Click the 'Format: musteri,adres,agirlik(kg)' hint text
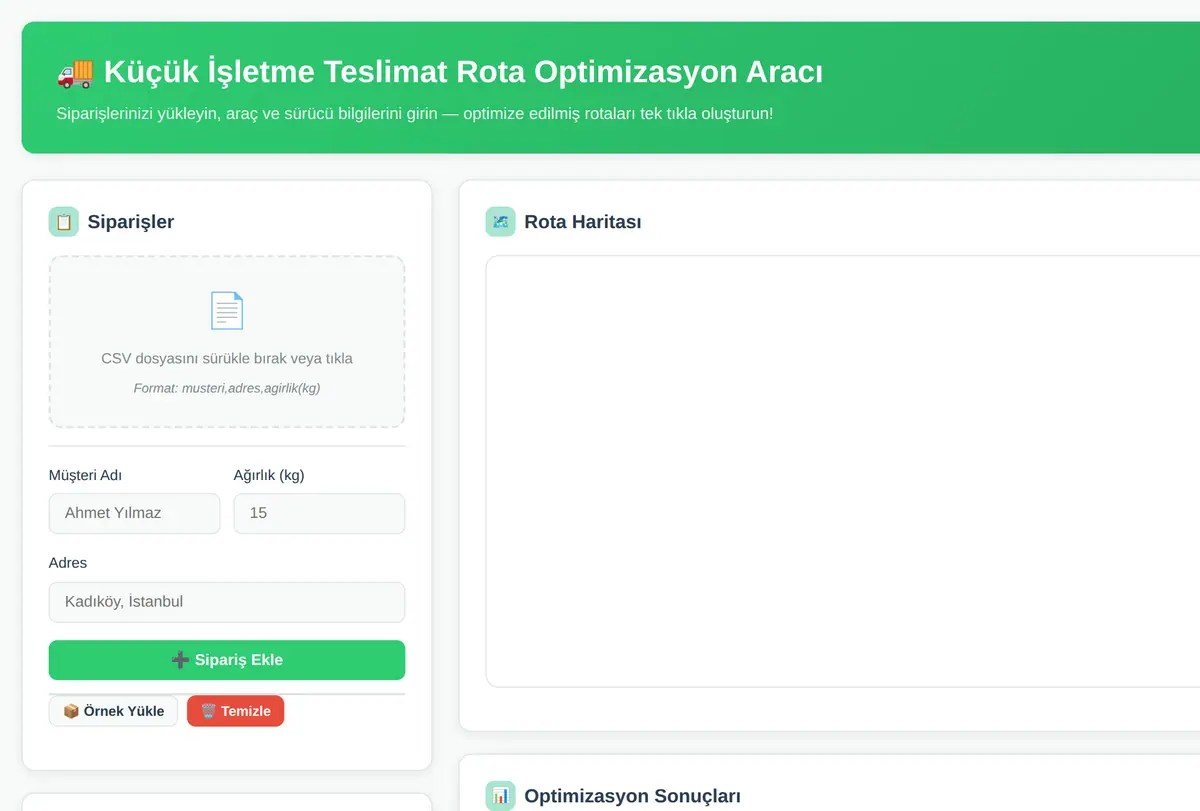 (x=227, y=388)
